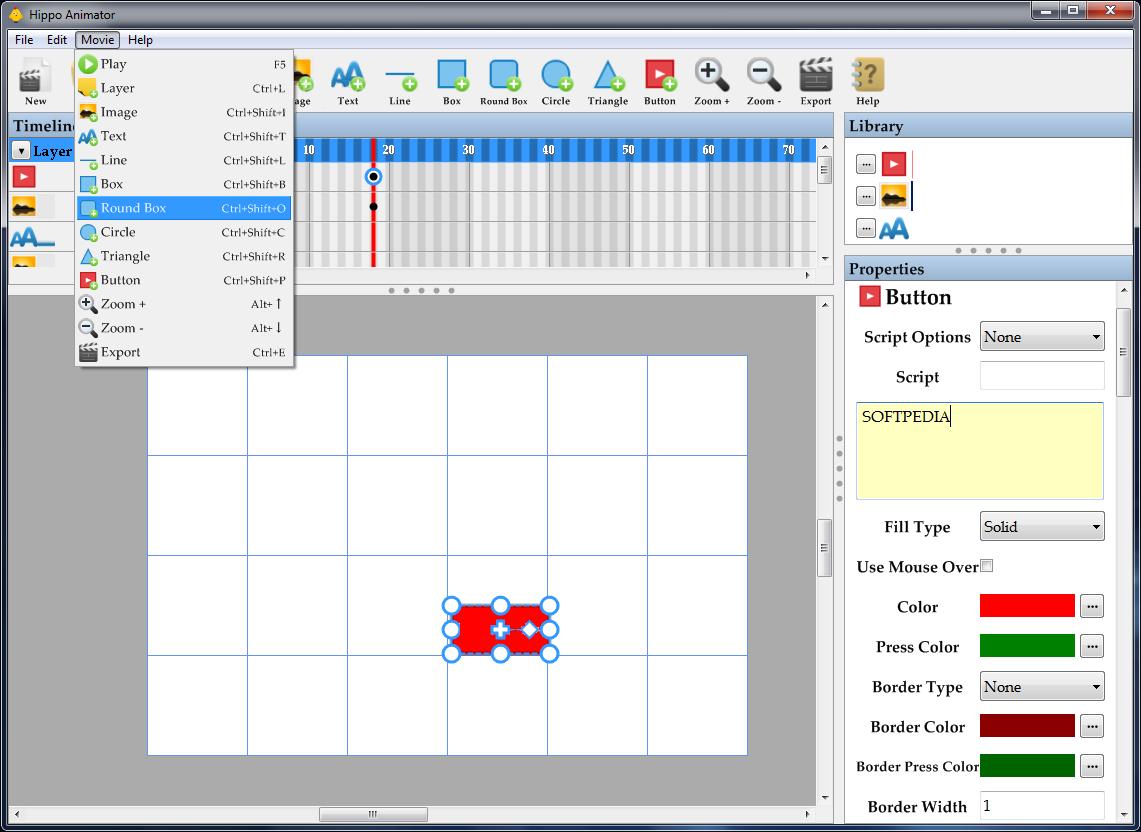The image size is (1141, 832).
Task: Click the red Color swatch
Action: click(x=1027, y=606)
